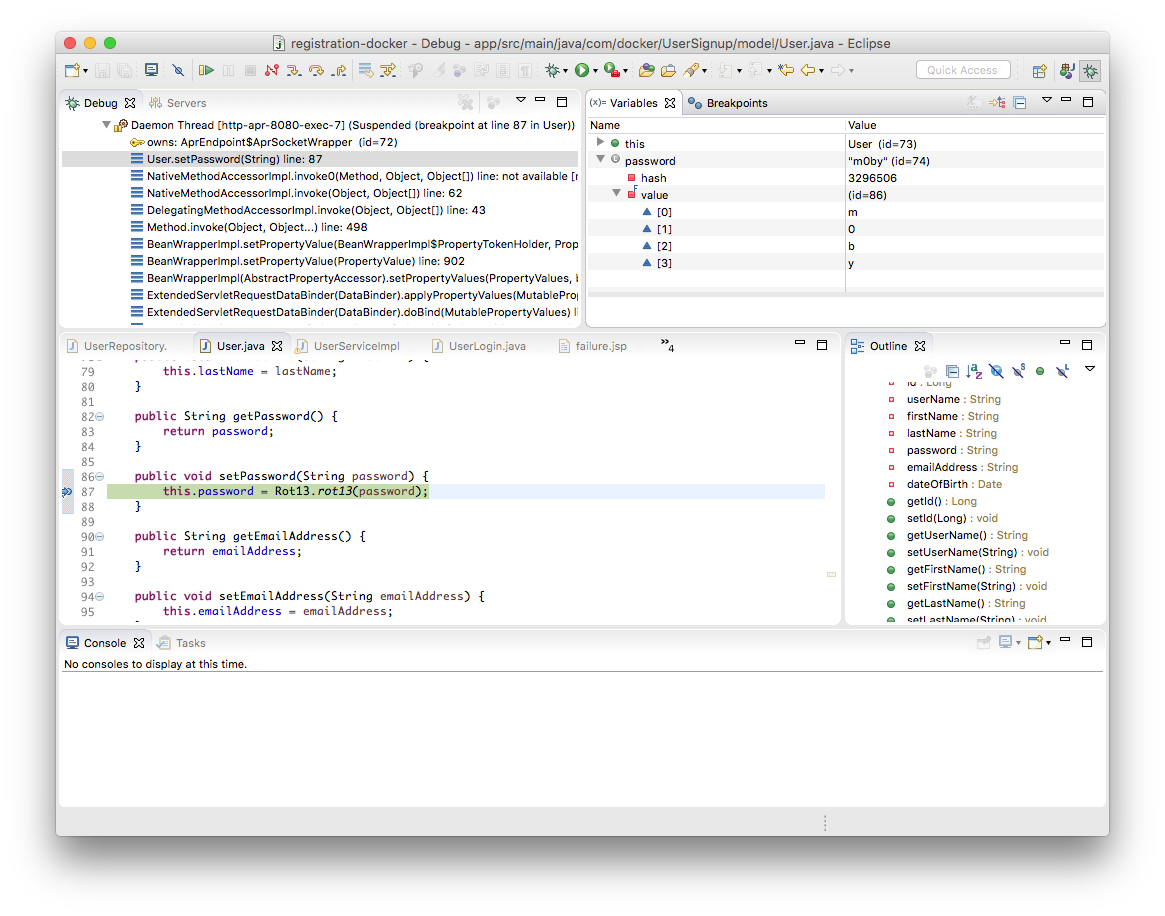This screenshot has width=1165, height=916.
Task: Click the Step Into icon
Action: [294, 70]
